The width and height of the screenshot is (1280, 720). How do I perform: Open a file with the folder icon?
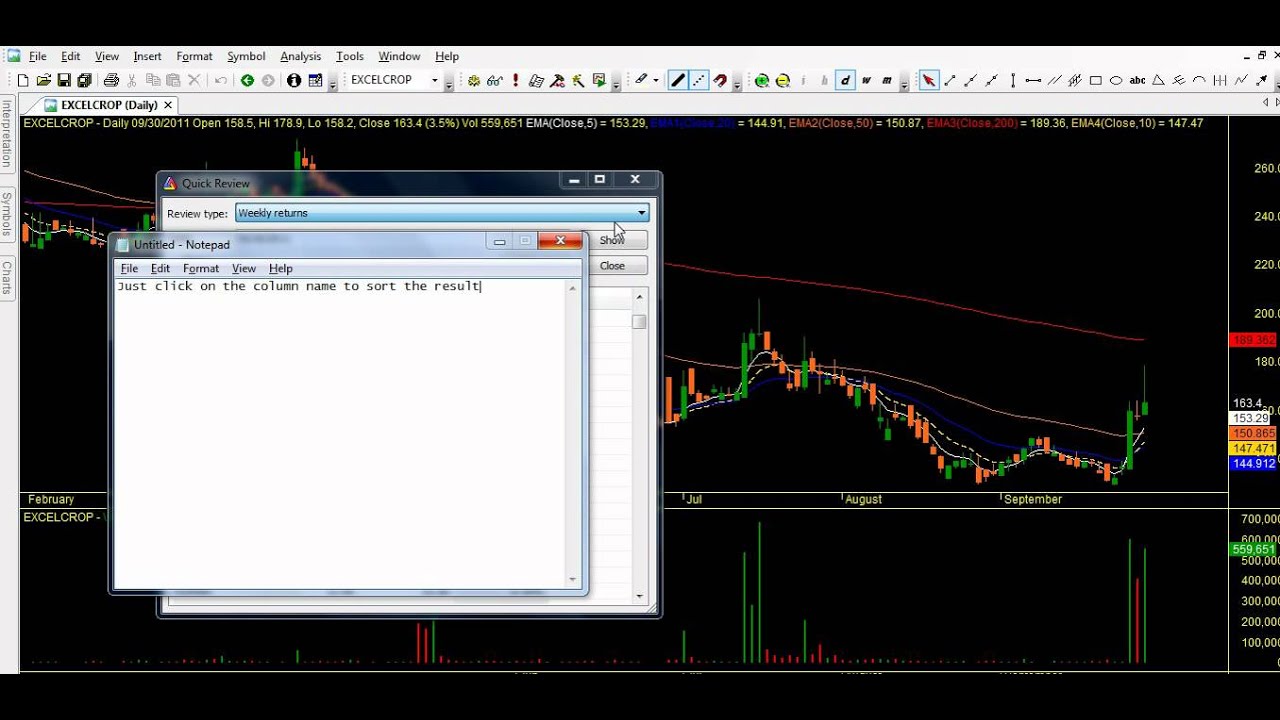click(43, 80)
